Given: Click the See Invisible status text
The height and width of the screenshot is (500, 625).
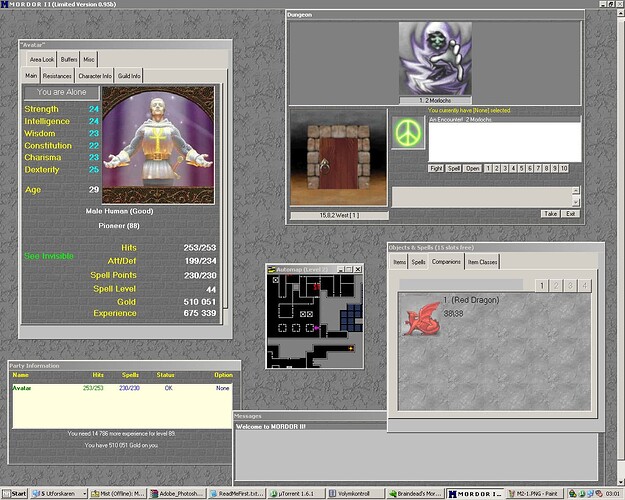Looking at the screenshot, I should [49, 256].
